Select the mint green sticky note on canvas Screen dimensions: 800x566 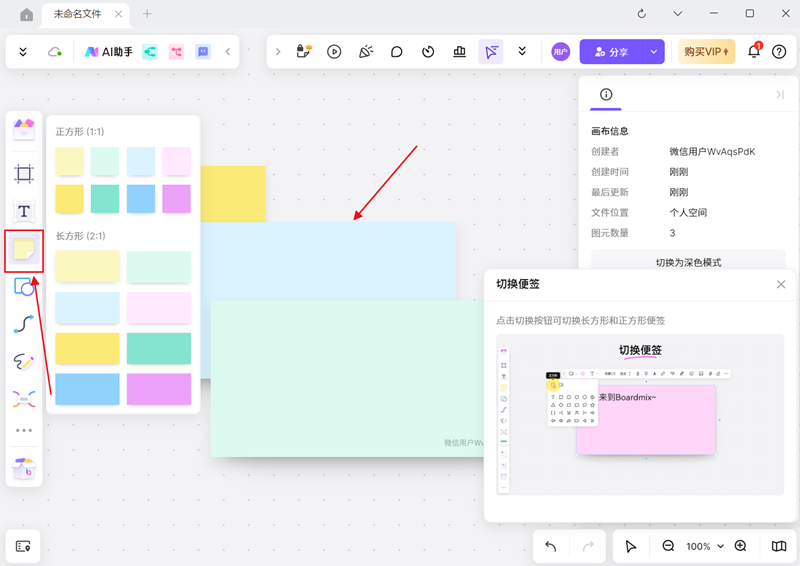[x=347, y=378]
